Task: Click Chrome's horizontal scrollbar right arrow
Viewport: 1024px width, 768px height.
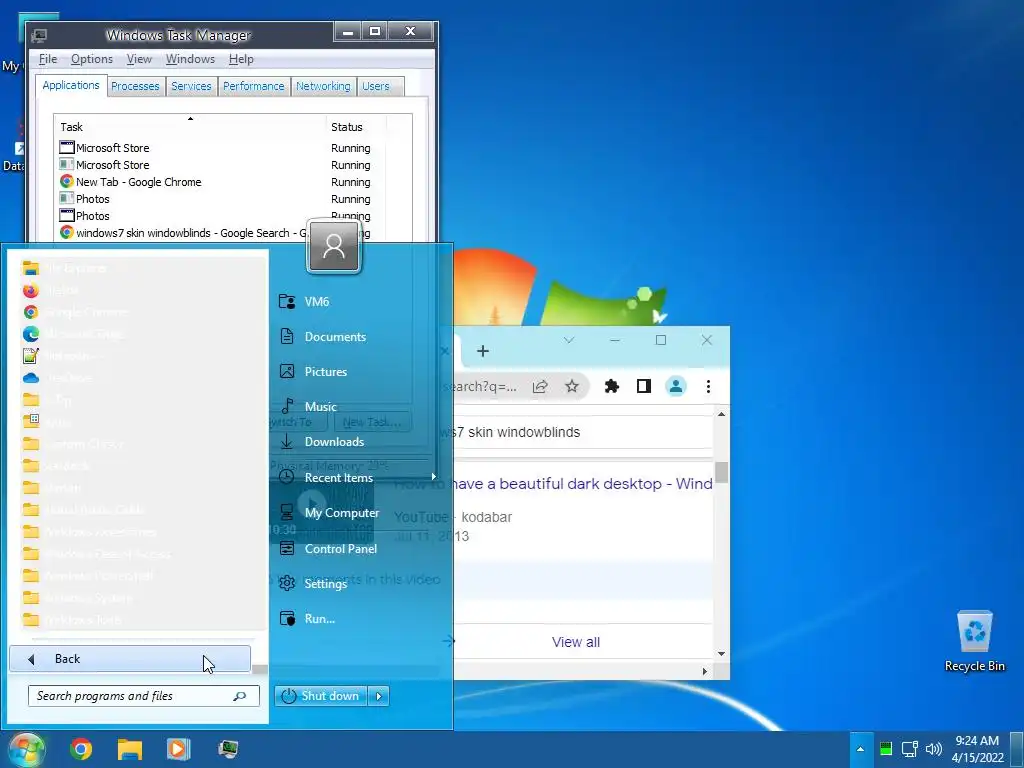Action: pyautogui.click(x=705, y=671)
